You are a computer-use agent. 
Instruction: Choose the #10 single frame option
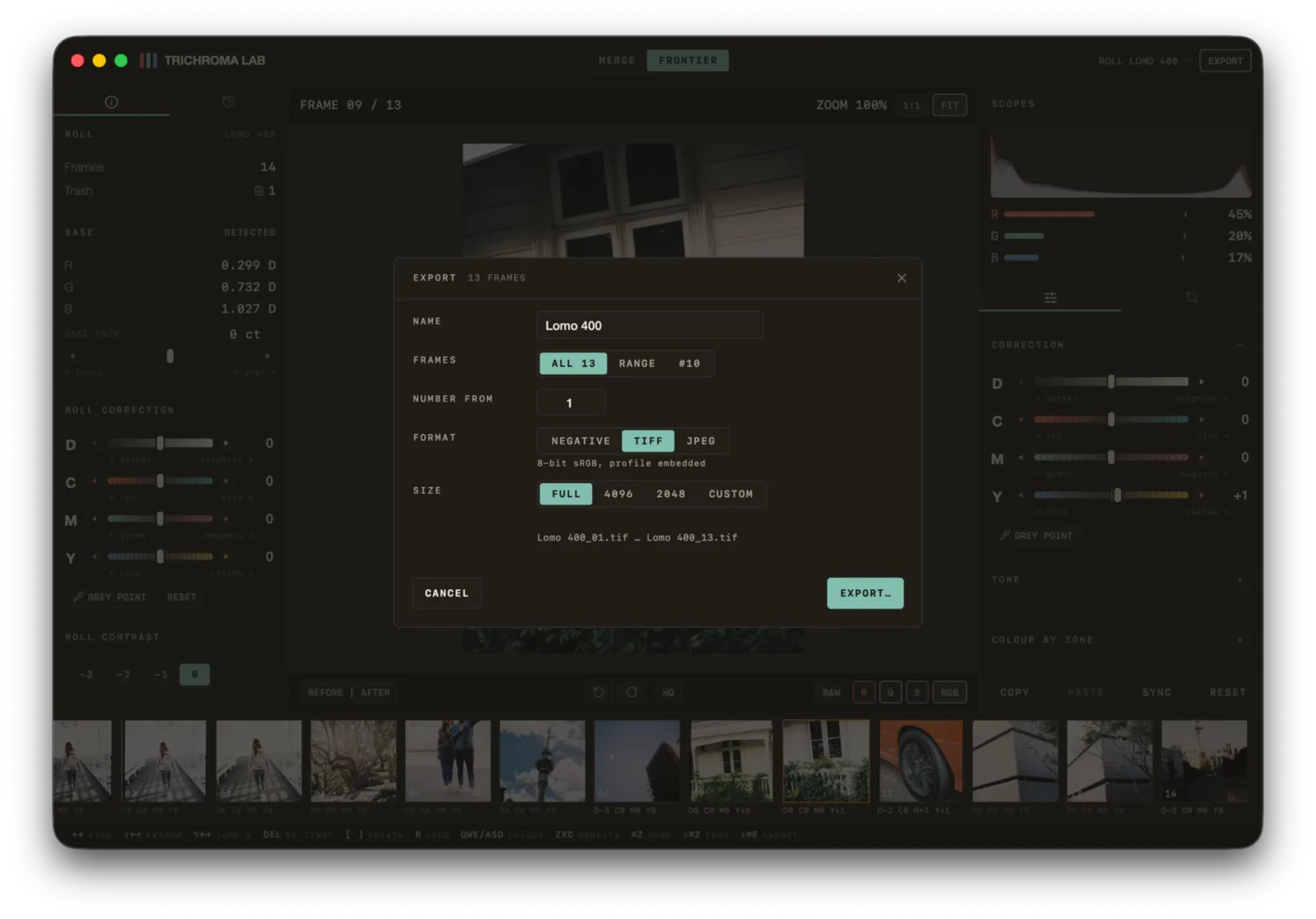coord(689,364)
